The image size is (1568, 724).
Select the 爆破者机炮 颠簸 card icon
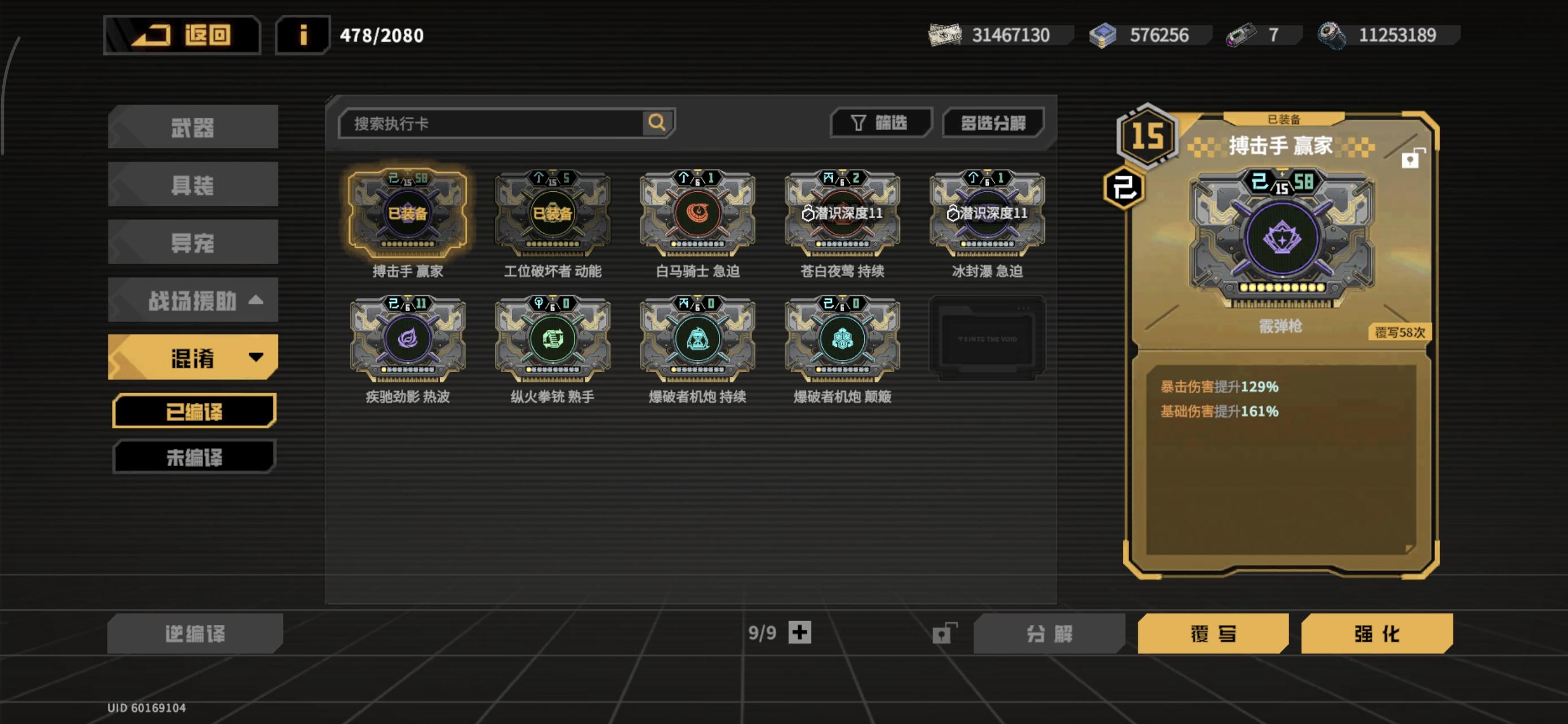842,338
